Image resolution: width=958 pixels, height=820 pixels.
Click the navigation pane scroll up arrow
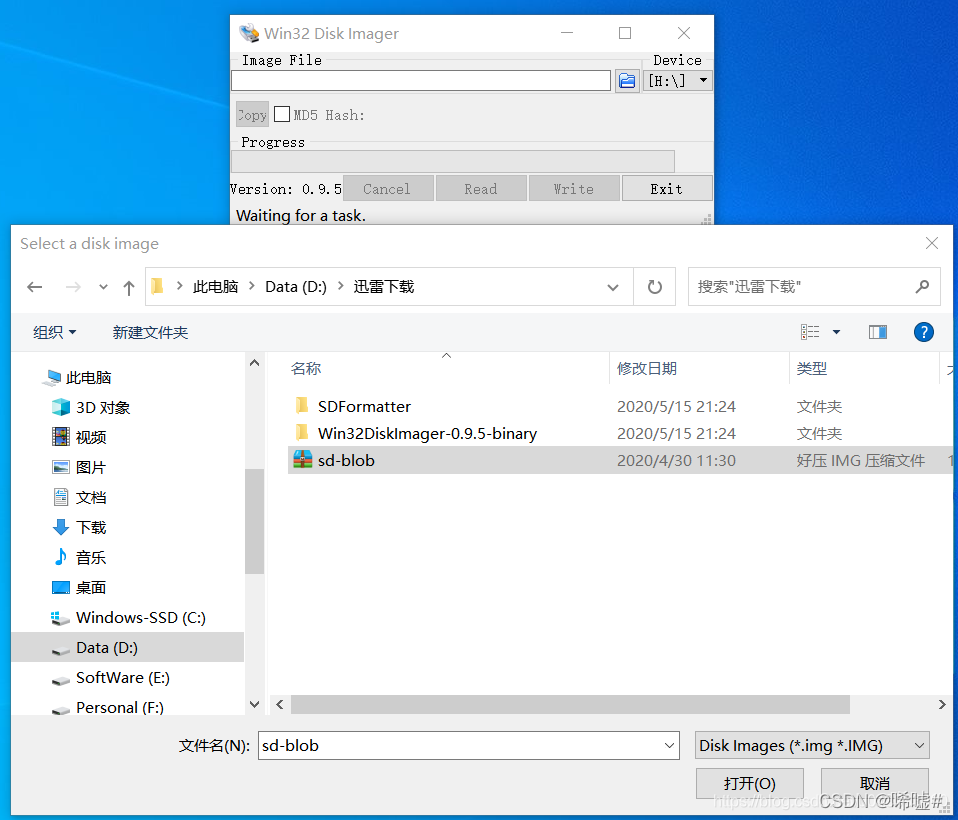254,363
